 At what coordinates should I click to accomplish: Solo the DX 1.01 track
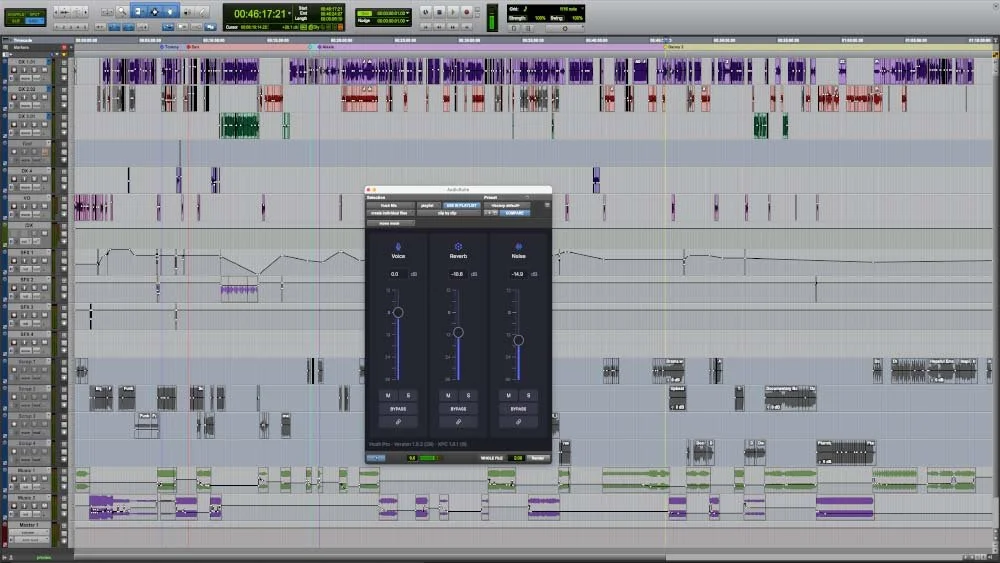point(34,69)
